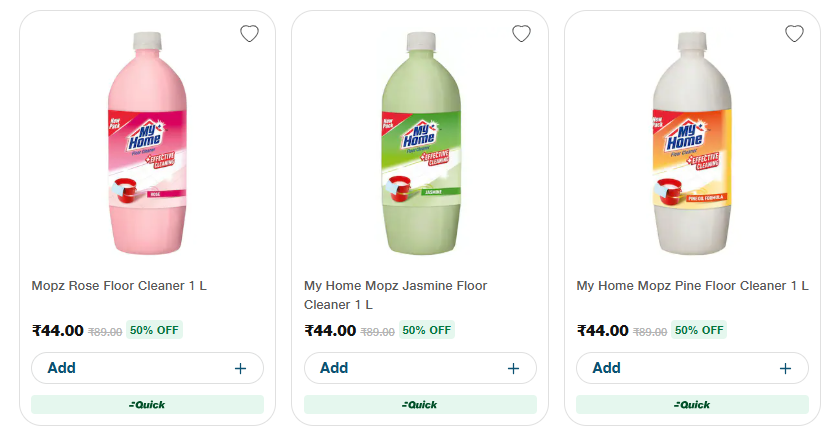Screen dimensions: 830x435
Task: Tap the heart on Pine Floor Cleaner
Action: coord(794,34)
